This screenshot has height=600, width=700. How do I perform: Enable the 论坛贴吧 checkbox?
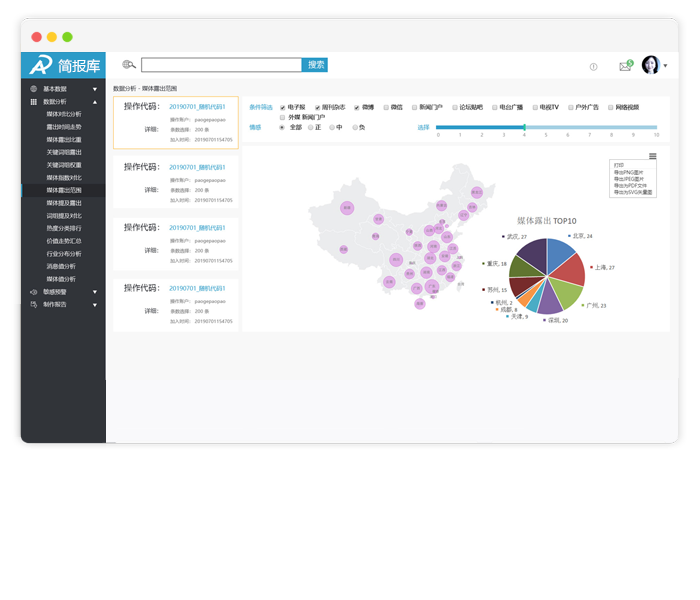[455, 107]
